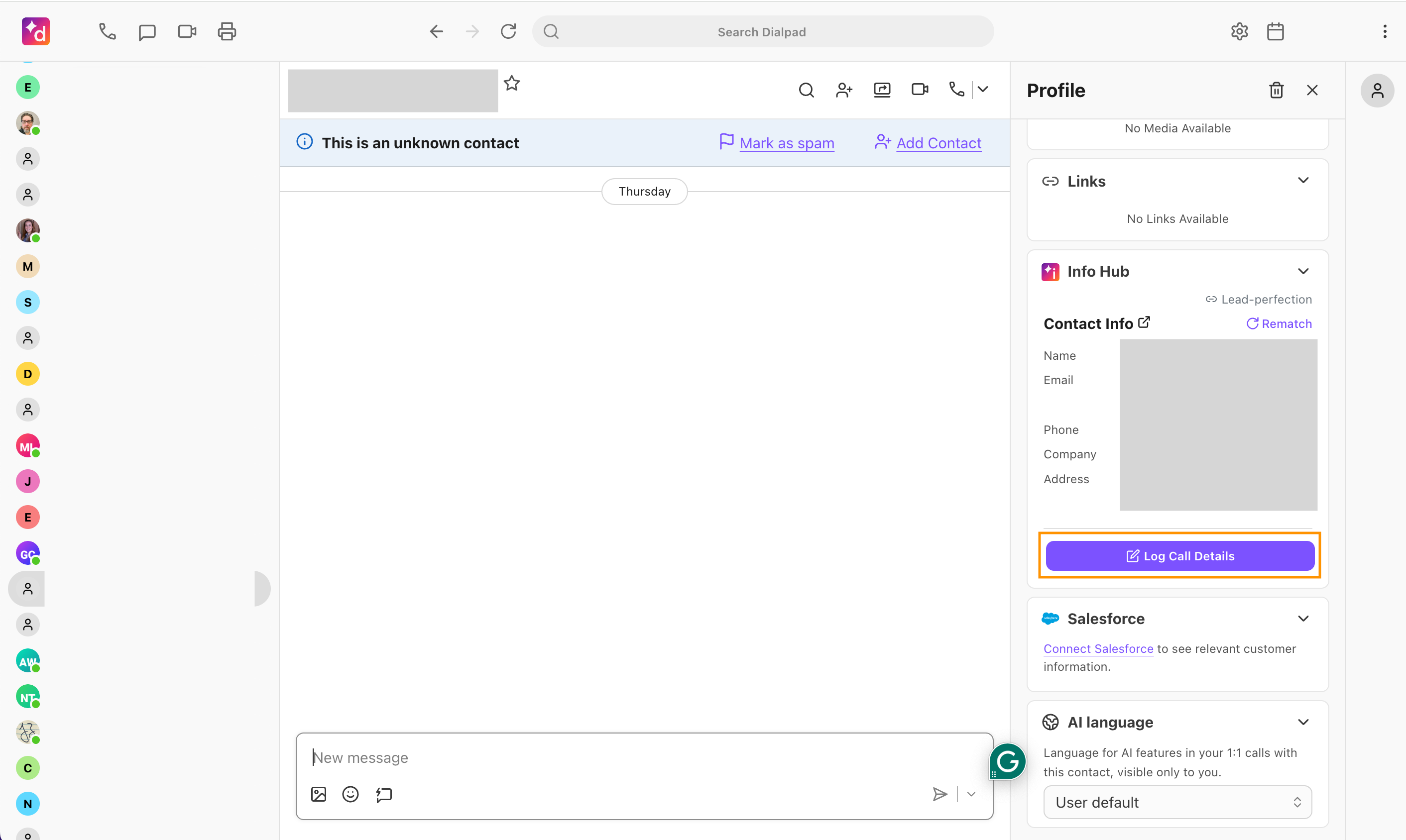1406x840 pixels.
Task: Click Mark as spam link
Action: 787,143
